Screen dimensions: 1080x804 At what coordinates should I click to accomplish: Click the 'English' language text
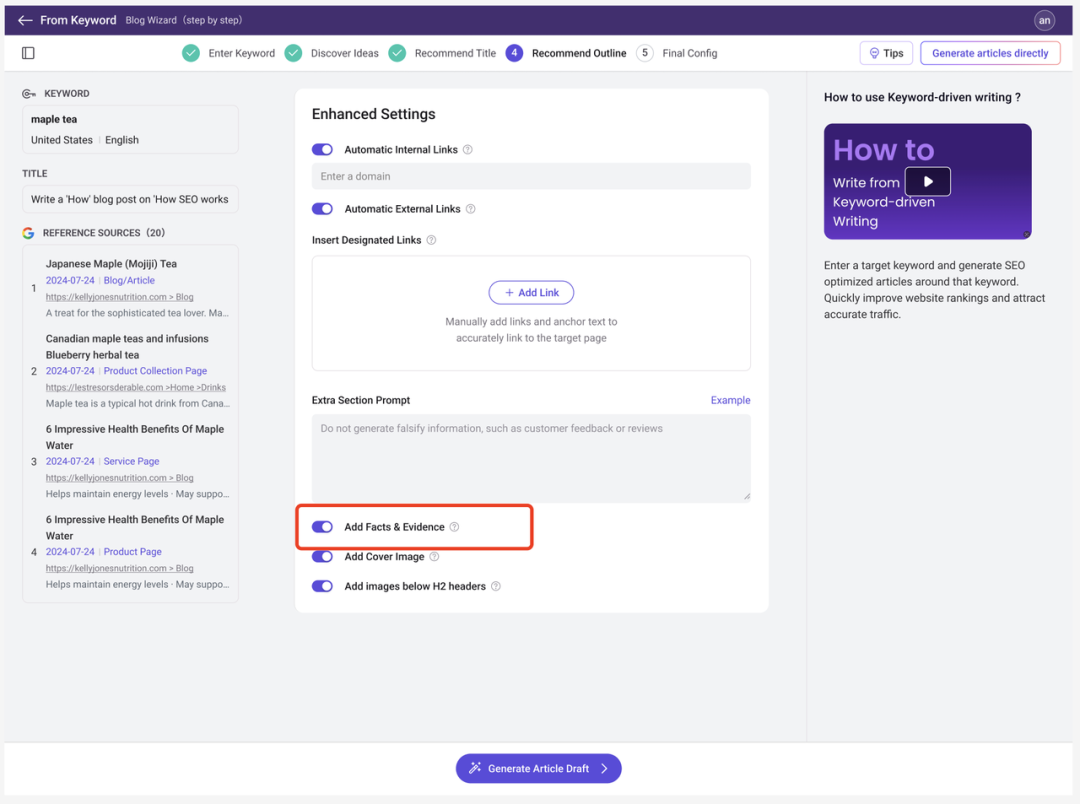[122, 140]
